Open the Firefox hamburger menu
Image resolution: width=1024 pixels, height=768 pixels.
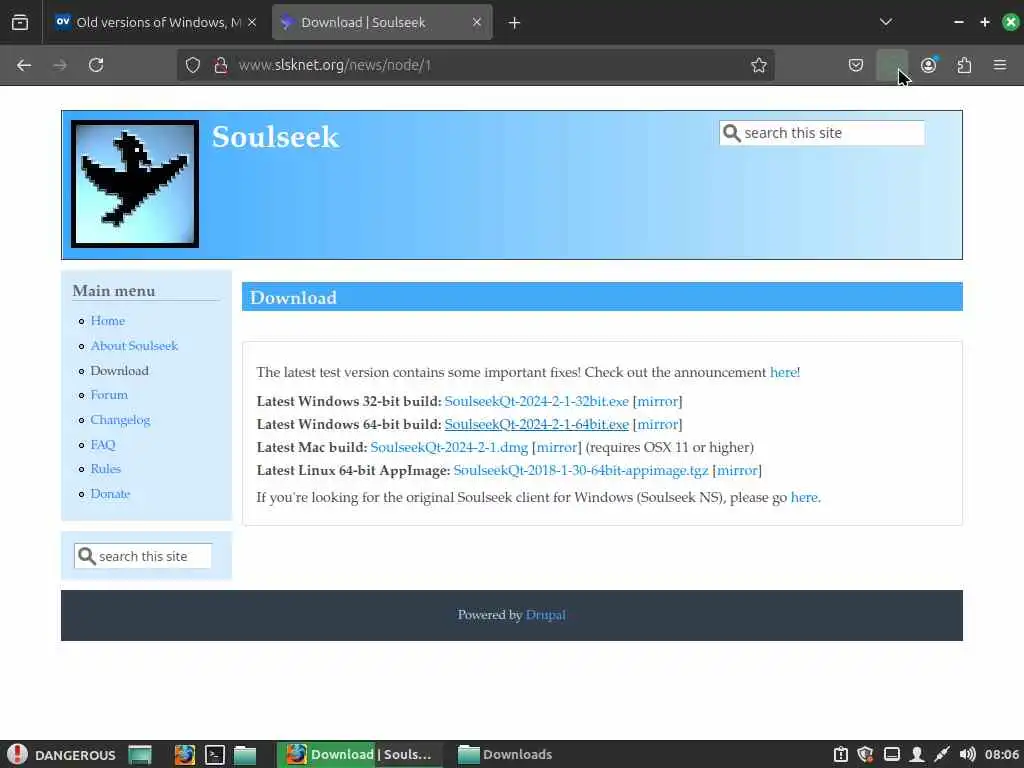(x=1000, y=65)
